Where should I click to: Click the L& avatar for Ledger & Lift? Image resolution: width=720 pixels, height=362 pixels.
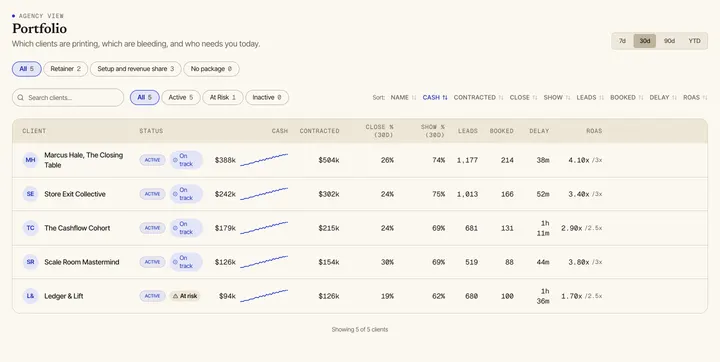[x=30, y=296]
